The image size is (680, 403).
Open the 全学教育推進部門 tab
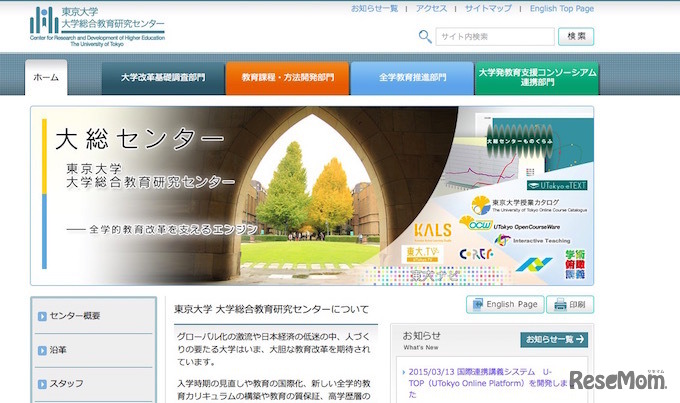pos(412,78)
